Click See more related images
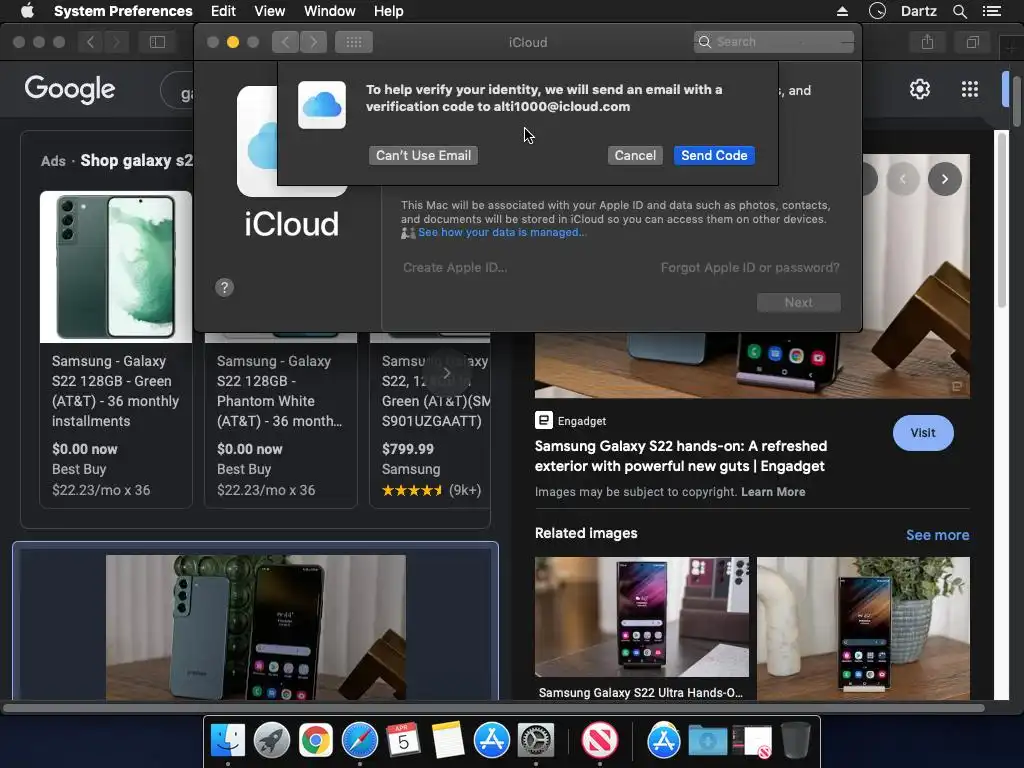The width and height of the screenshot is (1024, 768). [x=937, y=535]
